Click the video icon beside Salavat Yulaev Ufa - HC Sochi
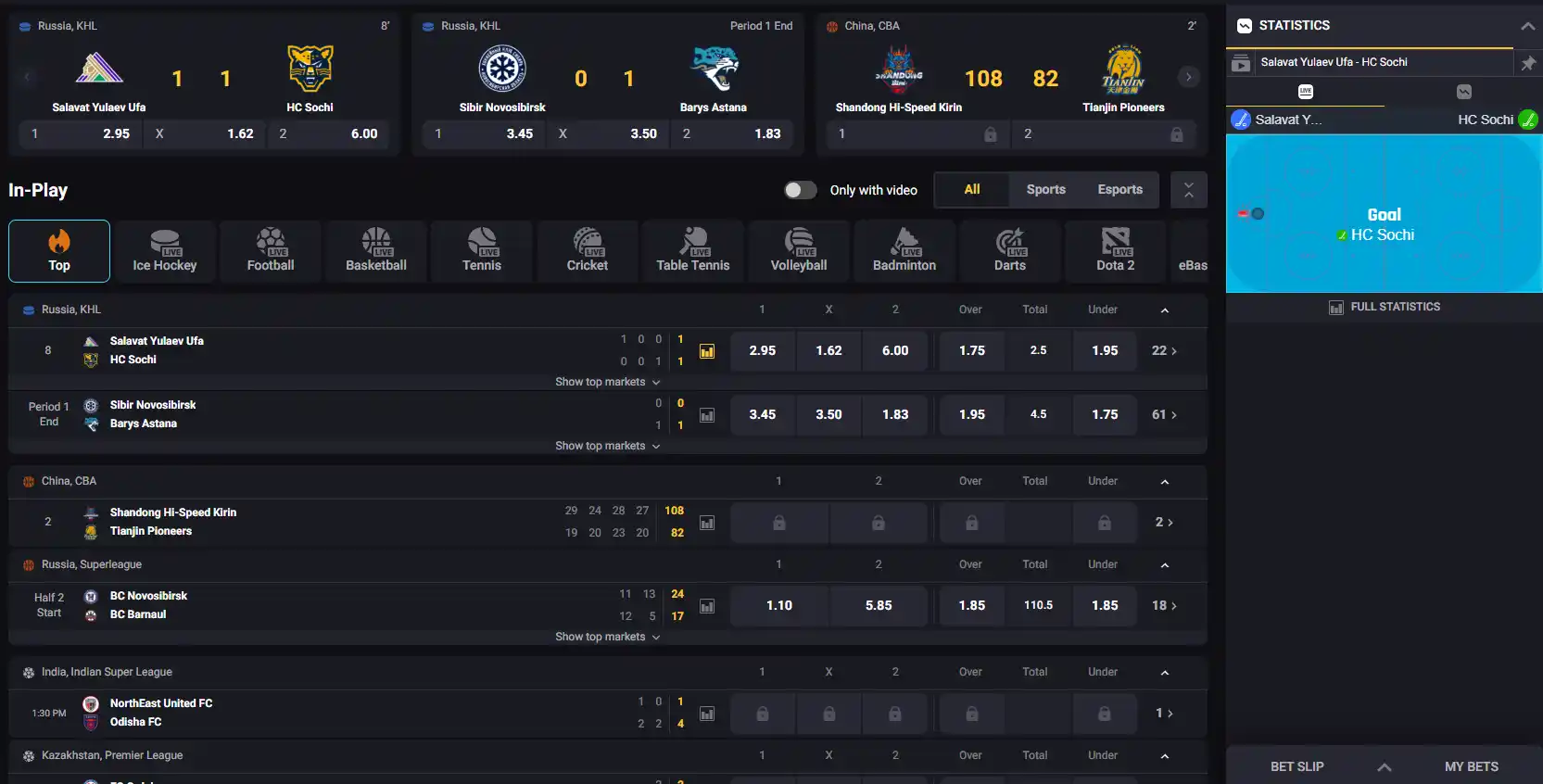Image resolution: width=1543 pixels, height=784 pixels. [1241, 63]
